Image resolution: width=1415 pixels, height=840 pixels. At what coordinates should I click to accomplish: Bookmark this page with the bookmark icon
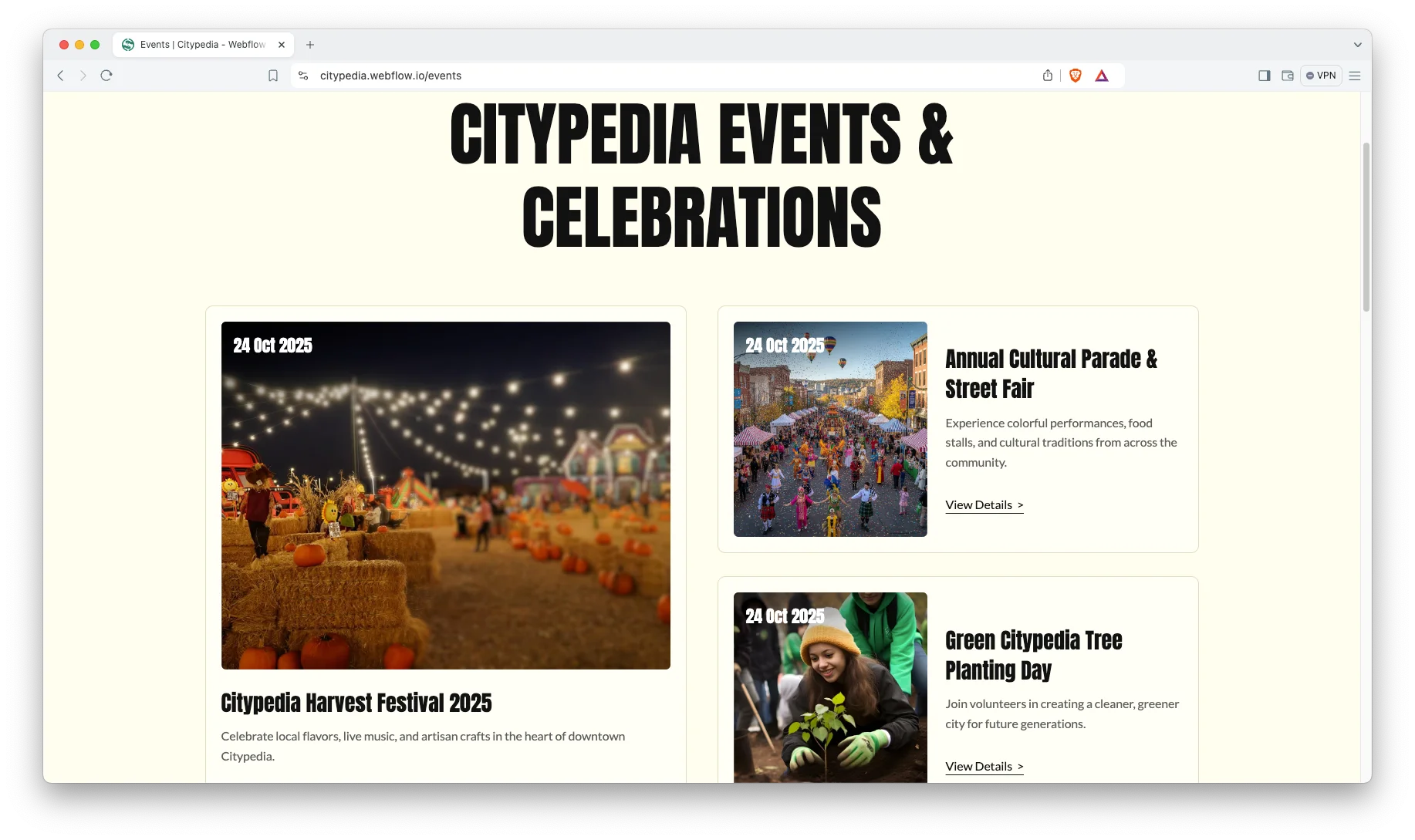point(273,76)
